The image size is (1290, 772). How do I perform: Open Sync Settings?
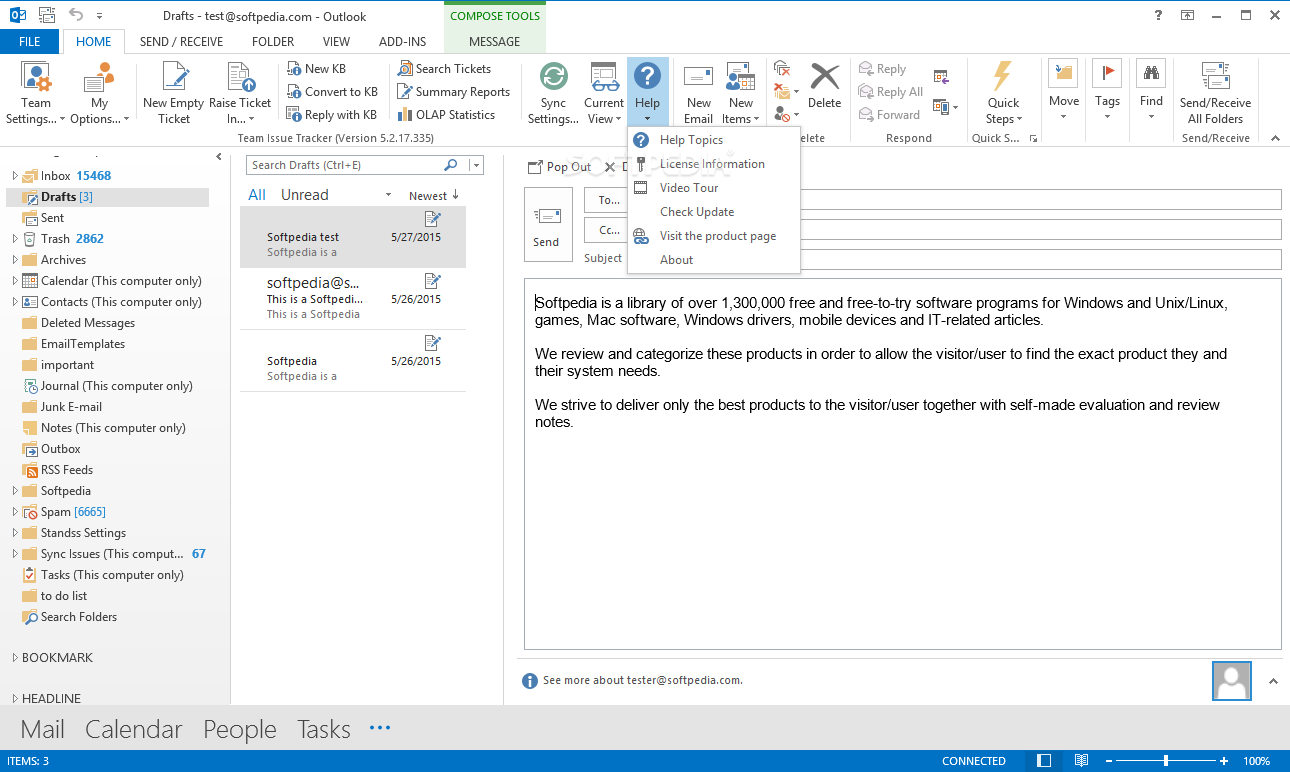point(553,93)
